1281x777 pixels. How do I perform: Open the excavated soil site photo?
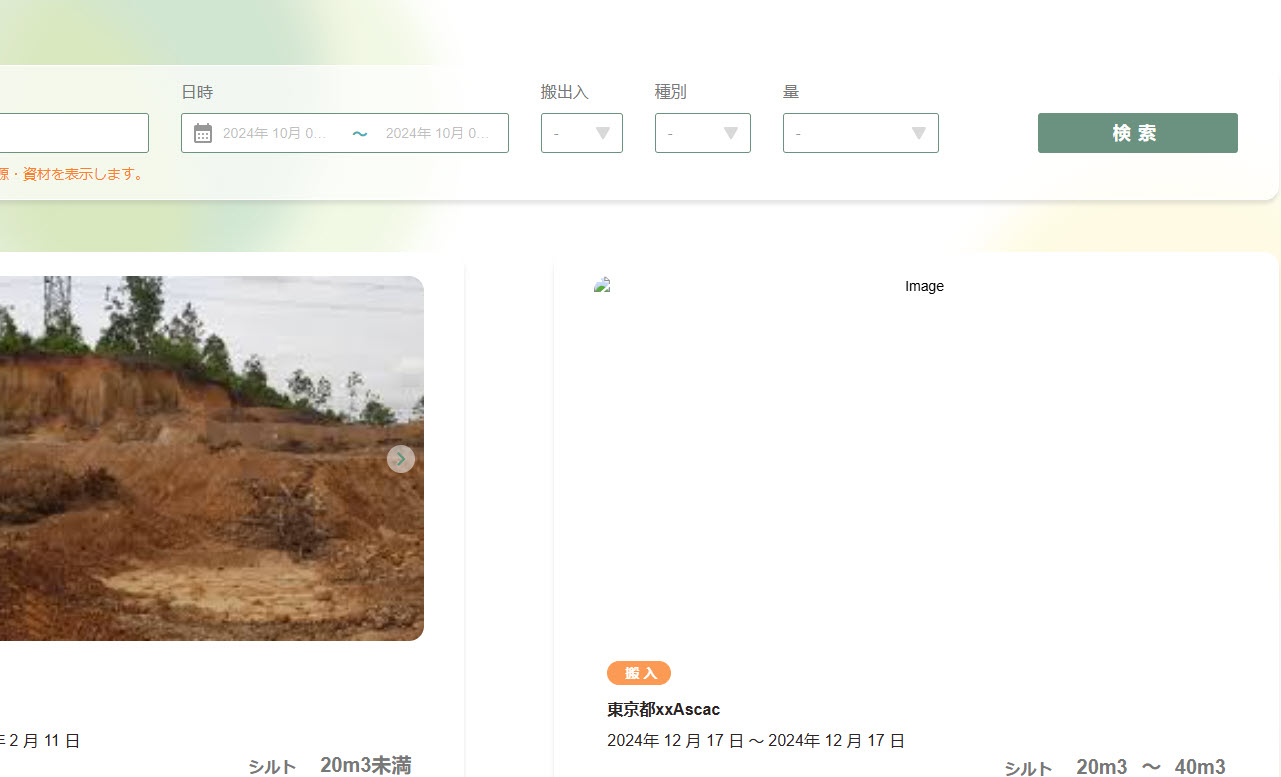click(x=200, y=458)
